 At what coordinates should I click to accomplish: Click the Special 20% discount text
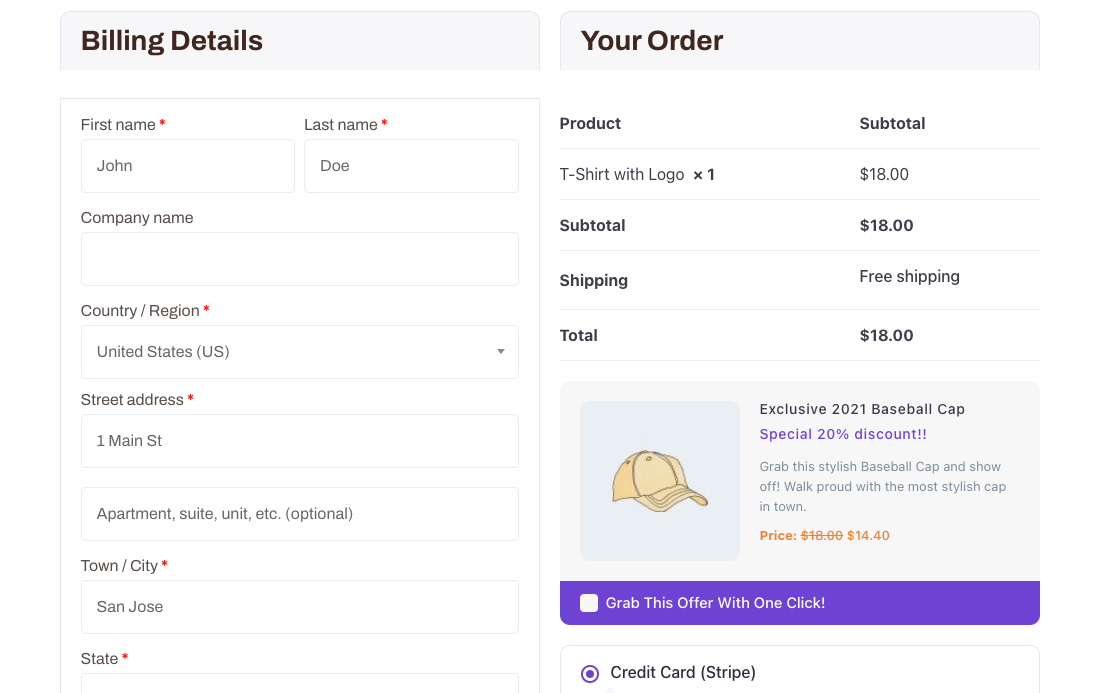(843, 435)
